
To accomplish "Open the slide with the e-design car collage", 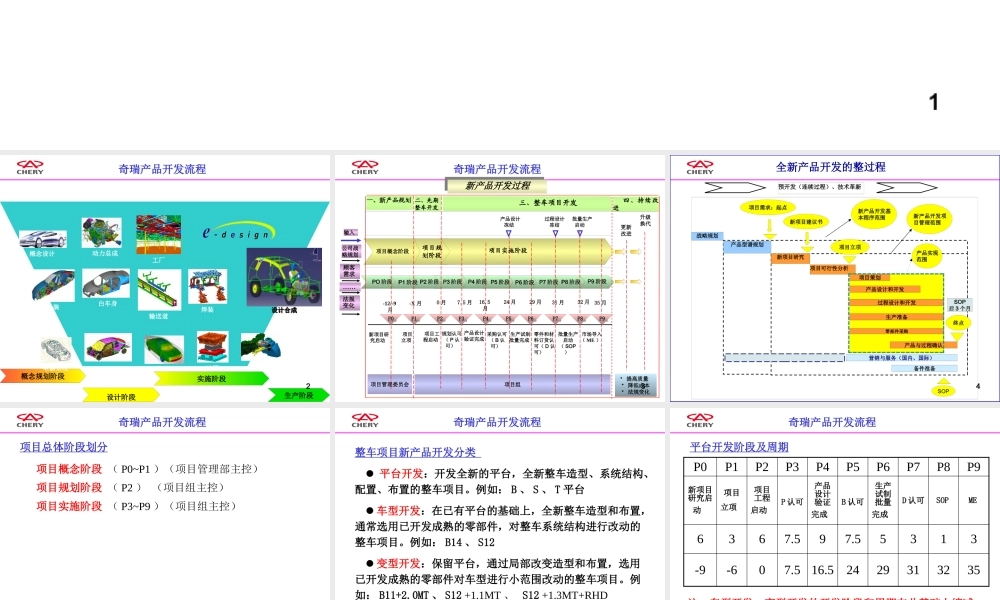I will pyautogui.click(x=165, y=278).
